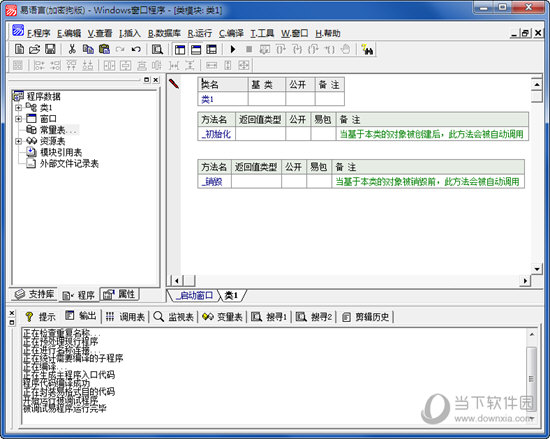The image size is (550, 439).
Task: Open the H.帮助 menu
Action: [x=328, y=33]
